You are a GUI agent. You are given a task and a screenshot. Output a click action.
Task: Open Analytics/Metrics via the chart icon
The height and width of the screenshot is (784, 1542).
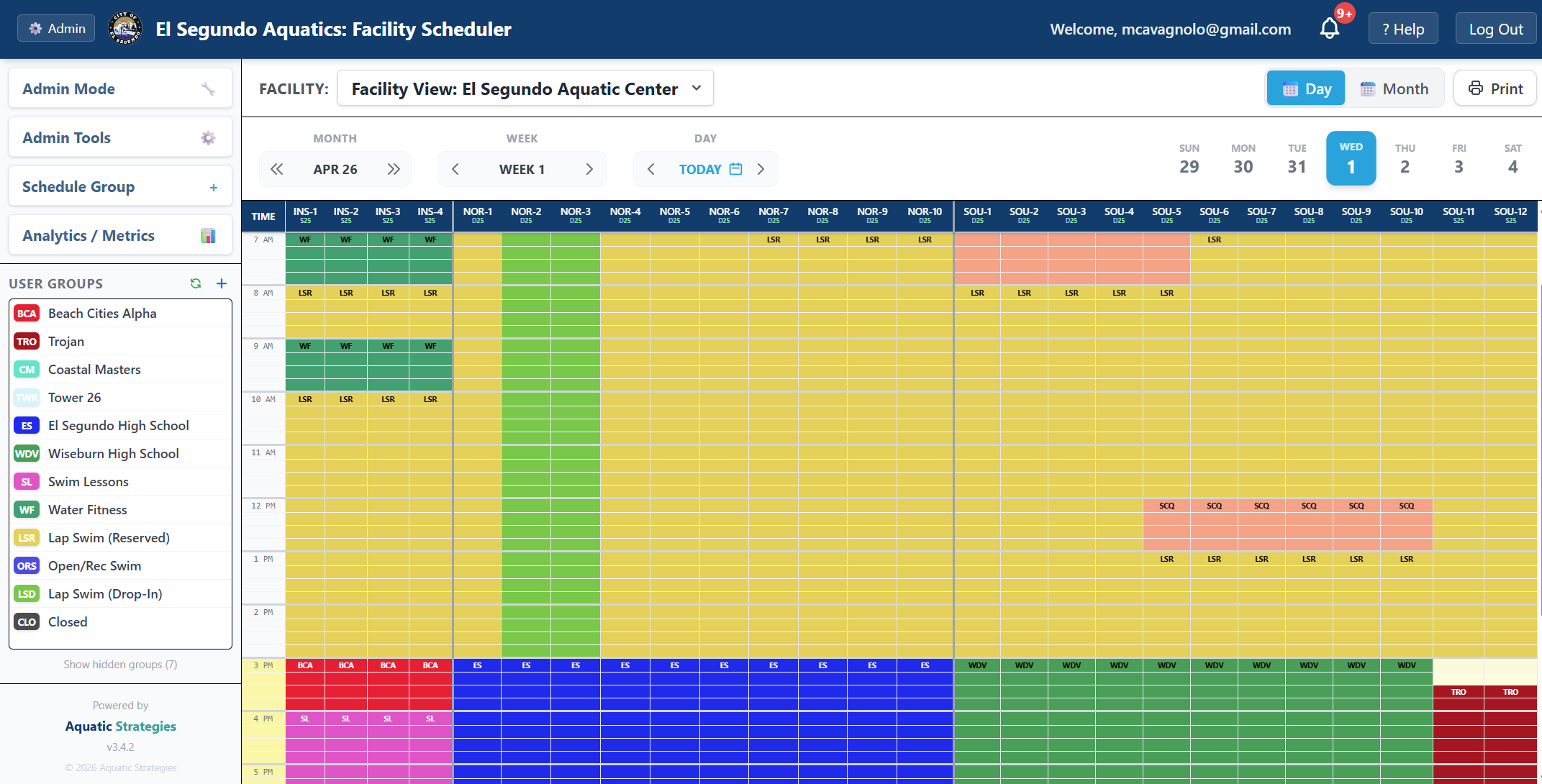pos(208,235)
